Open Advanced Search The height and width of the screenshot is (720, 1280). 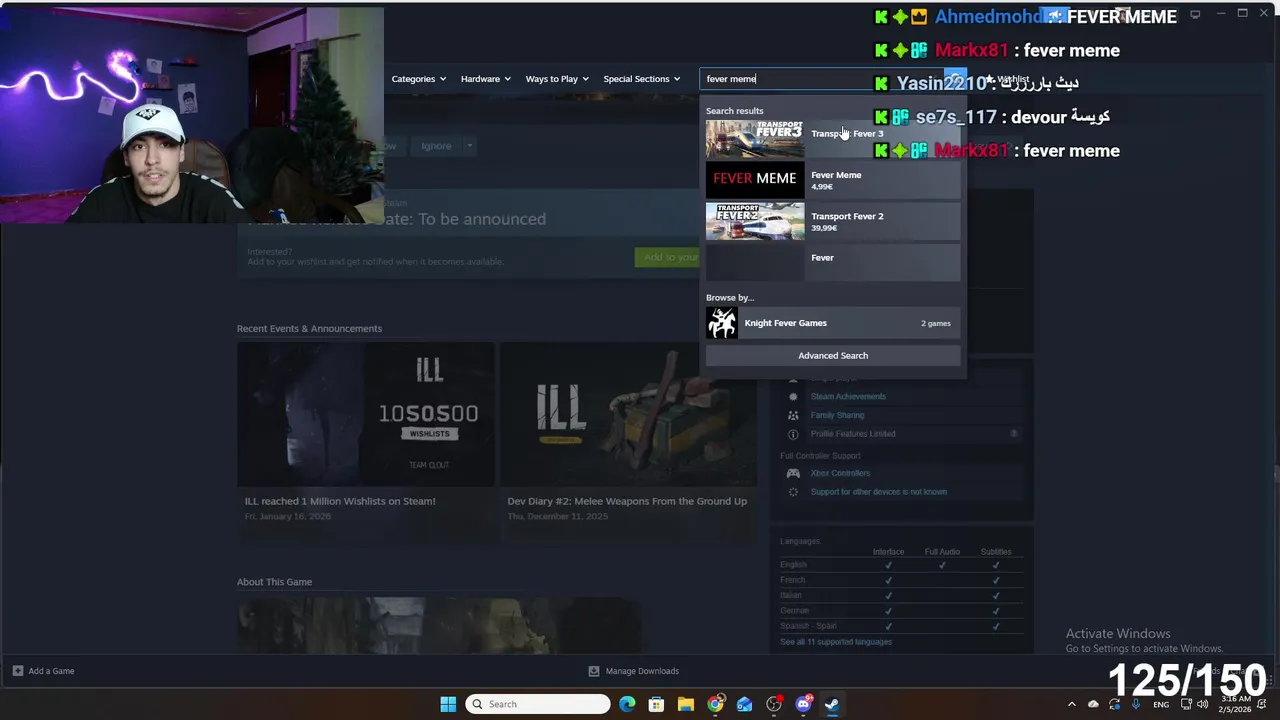pos(833,355)
